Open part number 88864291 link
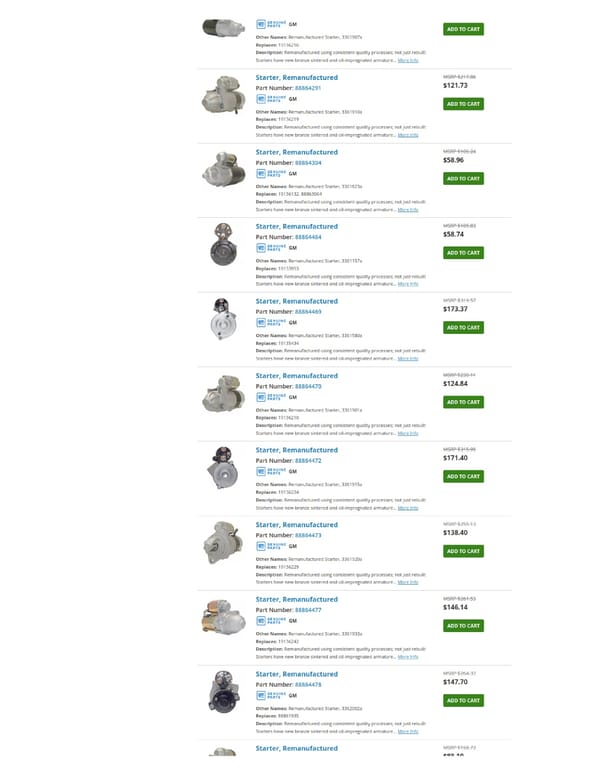Viewport: 600px width, 776px height. 308,88
